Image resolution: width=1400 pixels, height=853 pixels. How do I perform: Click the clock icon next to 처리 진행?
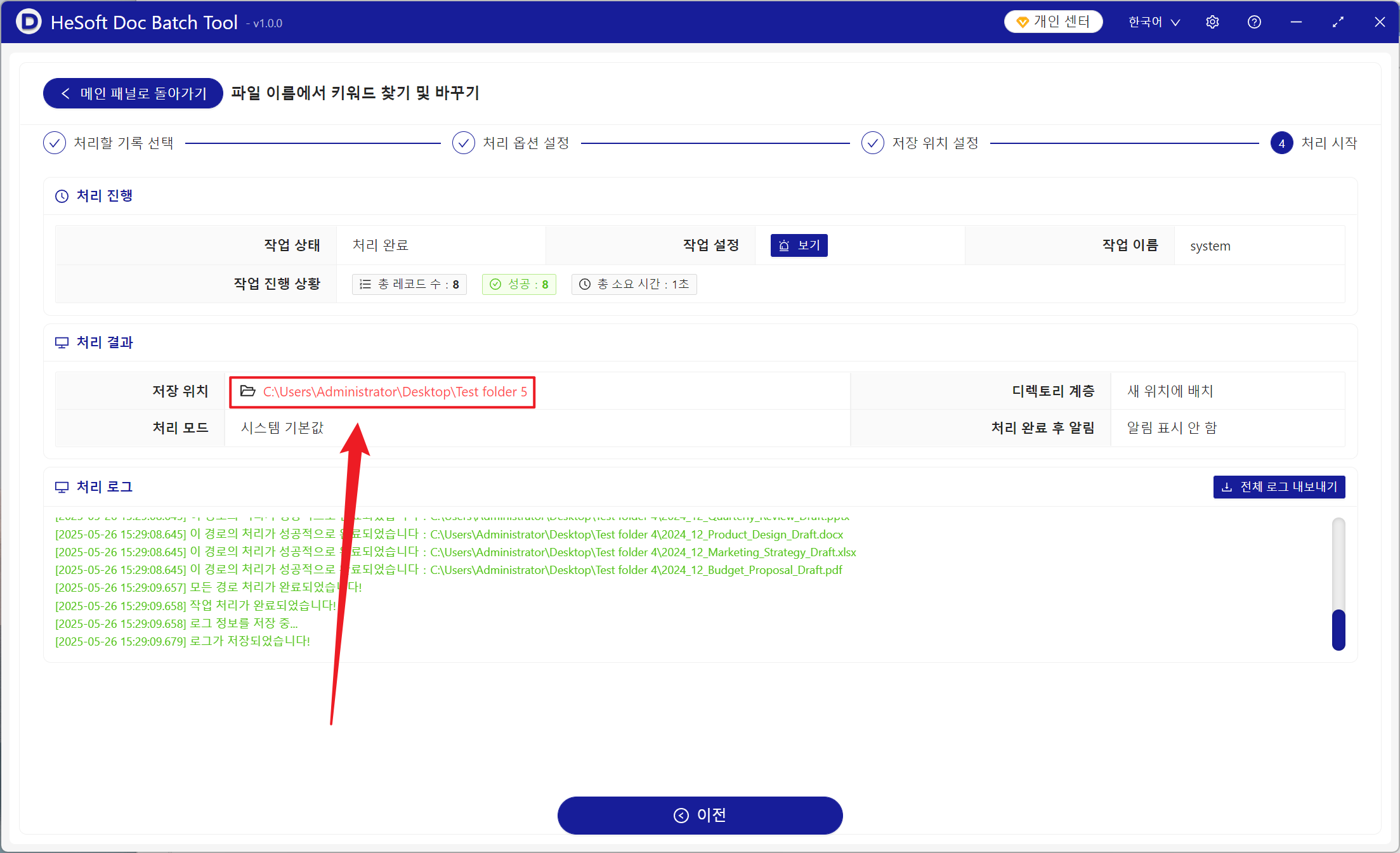click(x=62, y=196)
